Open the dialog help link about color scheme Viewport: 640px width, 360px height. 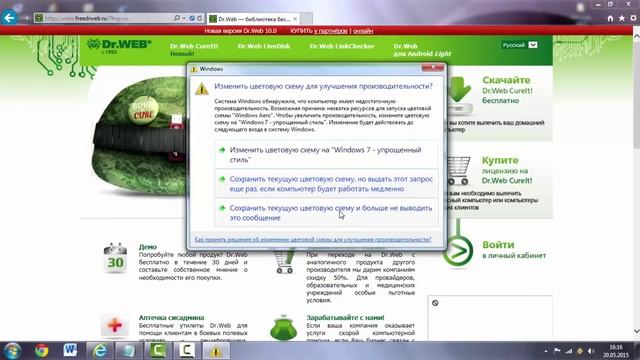pyautogui.click(x=313, y=240)
